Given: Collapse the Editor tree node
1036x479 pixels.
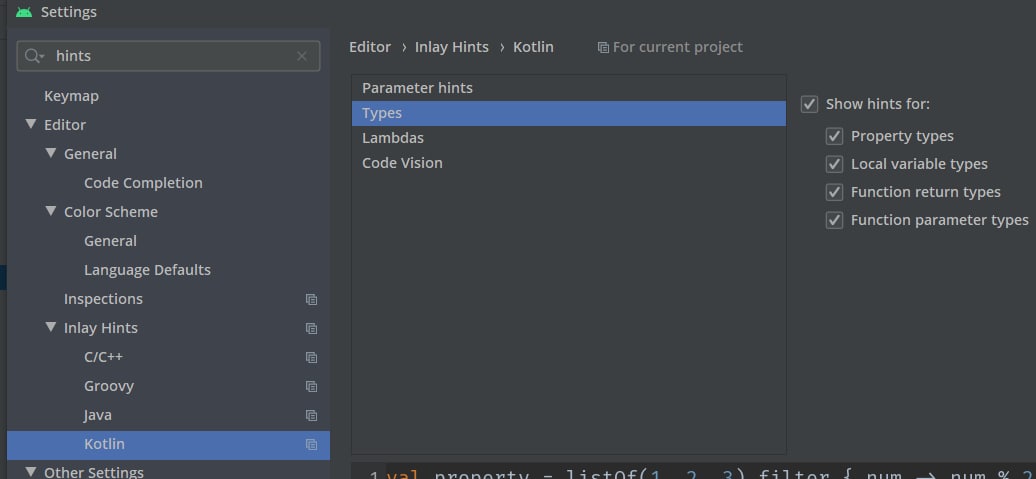Looking at the screenshot, I should [31, 125].
